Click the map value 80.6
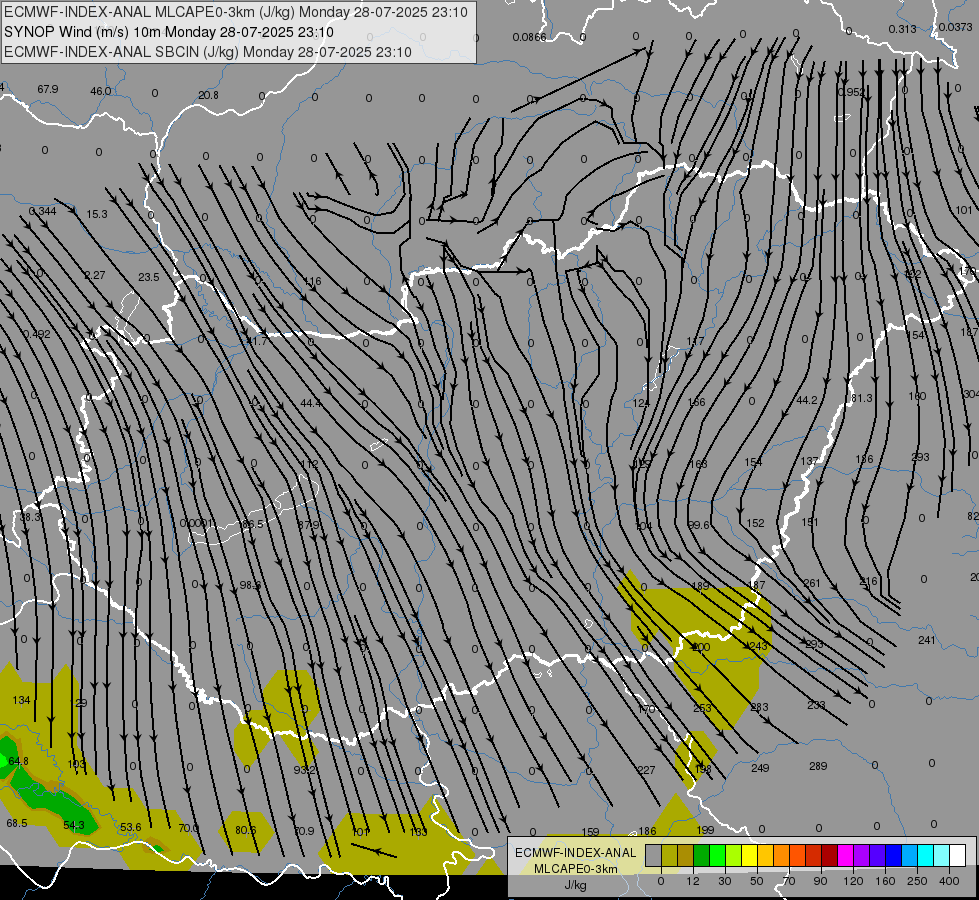This screenshot has height=900, width=979. (245, 830)
